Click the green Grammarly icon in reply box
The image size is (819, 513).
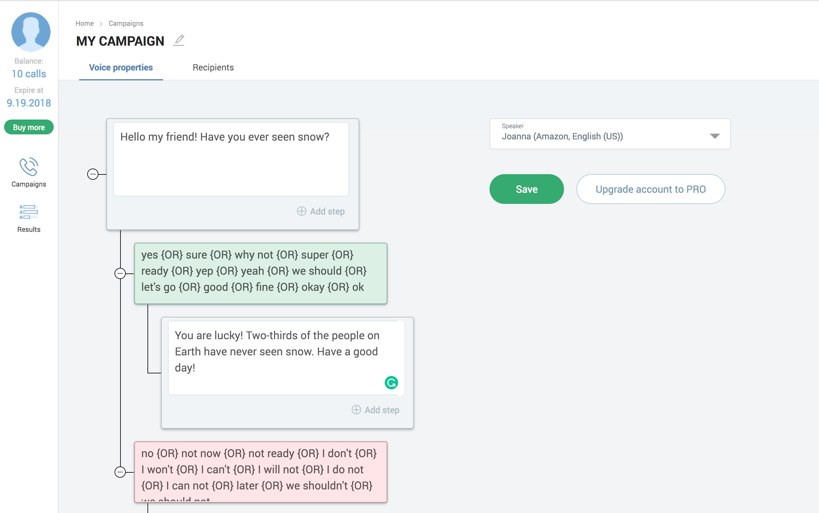[391, 383]
